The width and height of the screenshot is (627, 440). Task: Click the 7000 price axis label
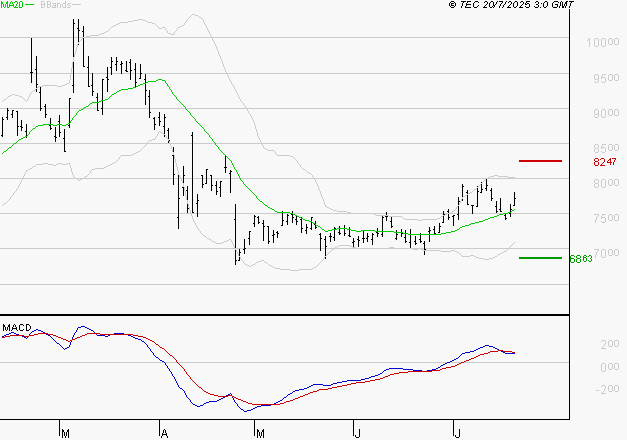pos(607,253)
